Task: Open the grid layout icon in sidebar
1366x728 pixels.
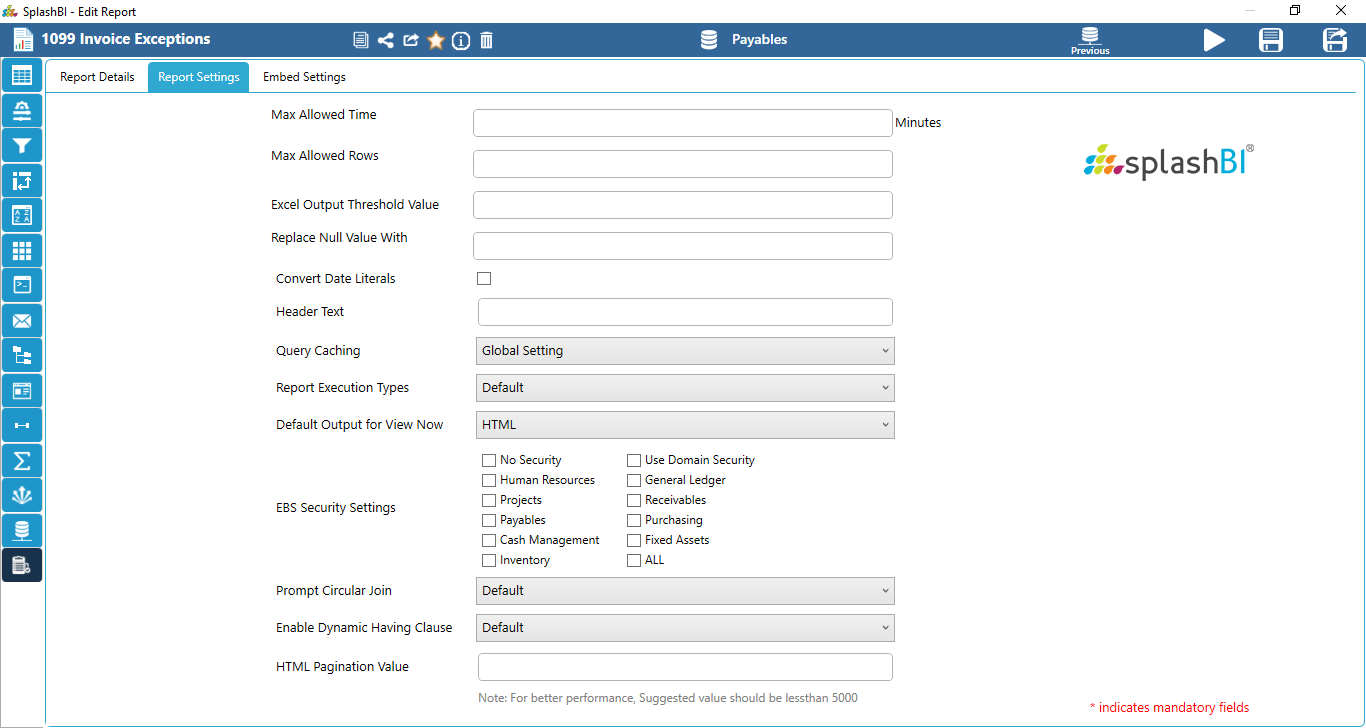Action: 22,250
